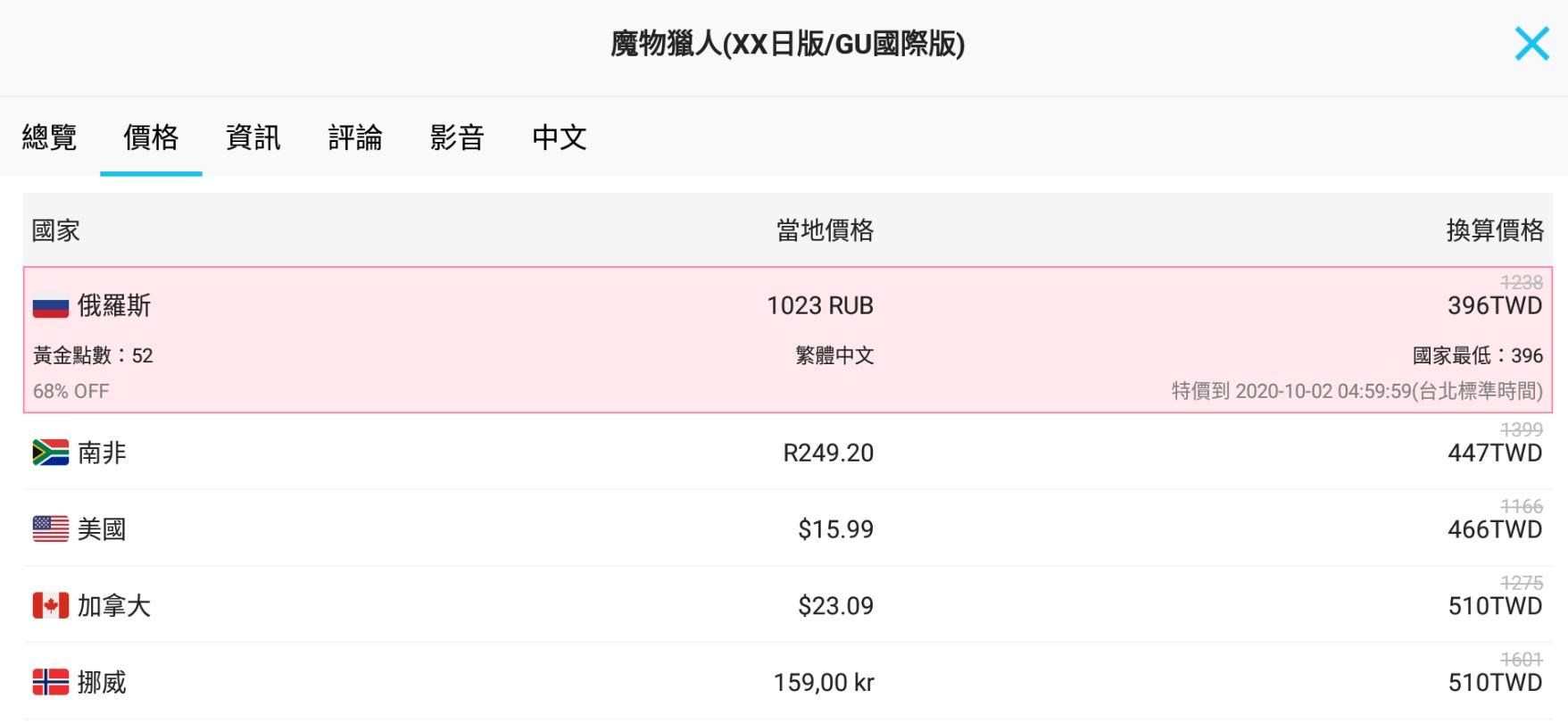Go to the 評論 tab
This screenshot has width=1568, height=723.
(355, 137)
